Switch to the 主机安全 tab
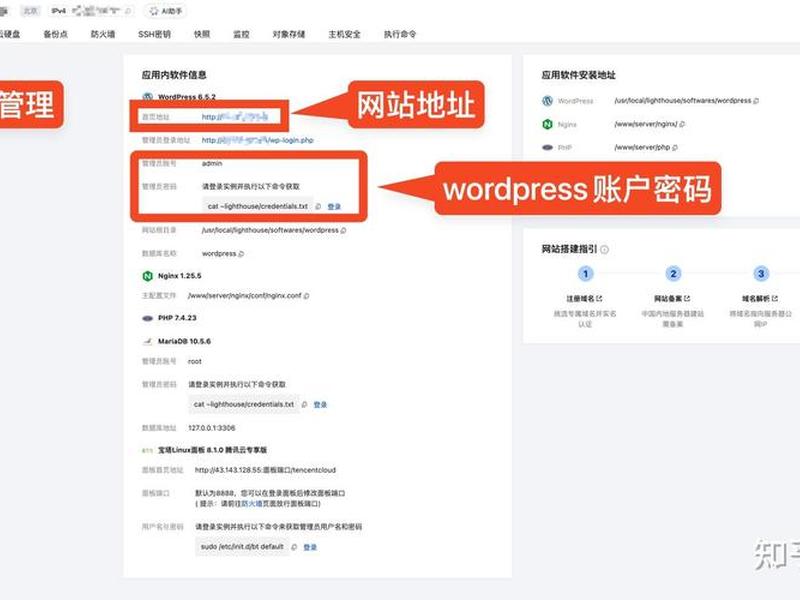Screen dimensions: 800x600 coord(344,34)
